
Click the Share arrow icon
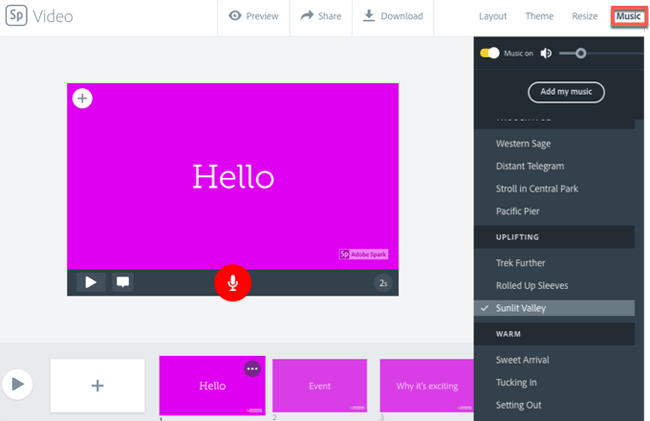[x=307, y=16]
